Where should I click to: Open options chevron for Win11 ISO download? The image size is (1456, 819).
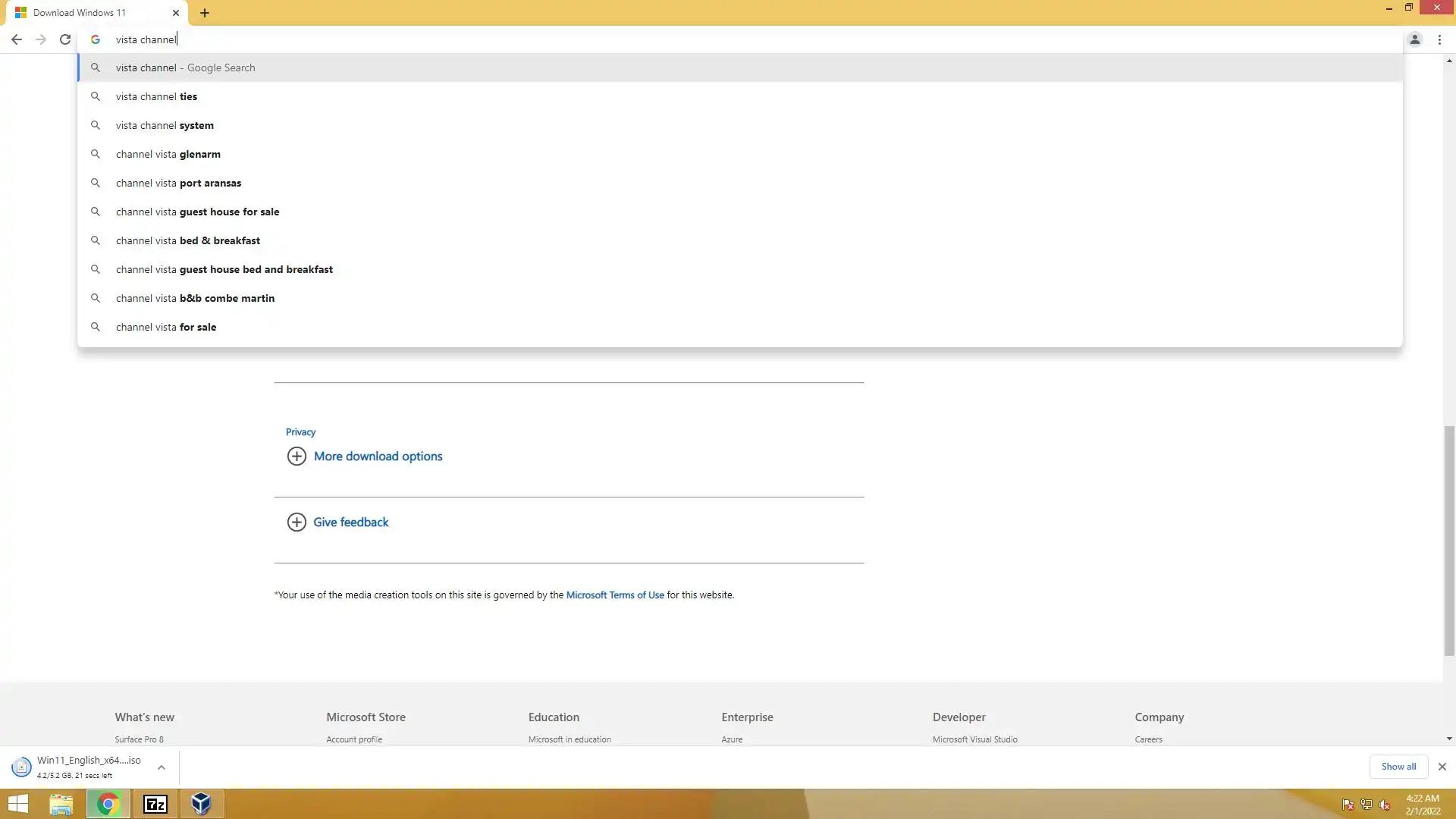coord(162,767)
